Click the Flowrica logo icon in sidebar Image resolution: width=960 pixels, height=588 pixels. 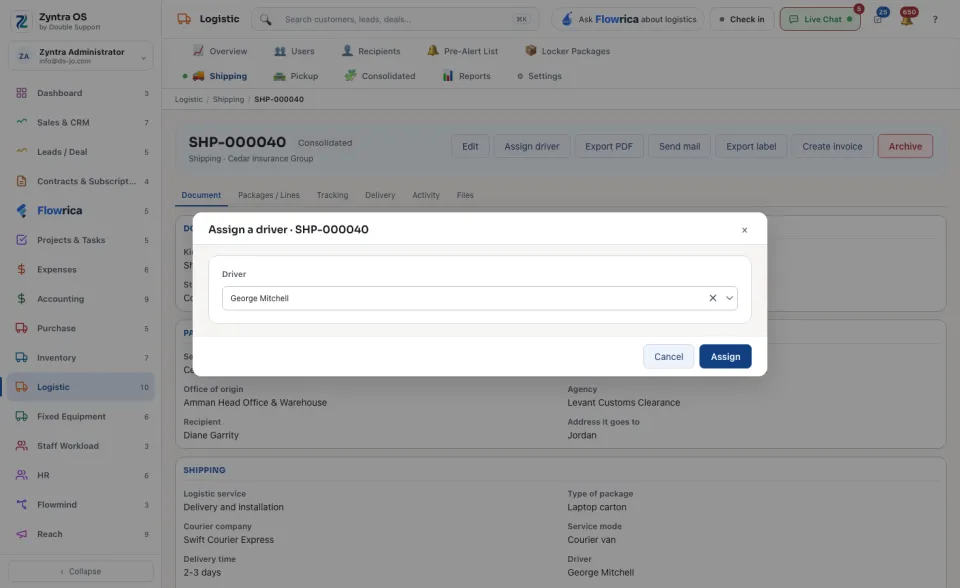[21, 210]
